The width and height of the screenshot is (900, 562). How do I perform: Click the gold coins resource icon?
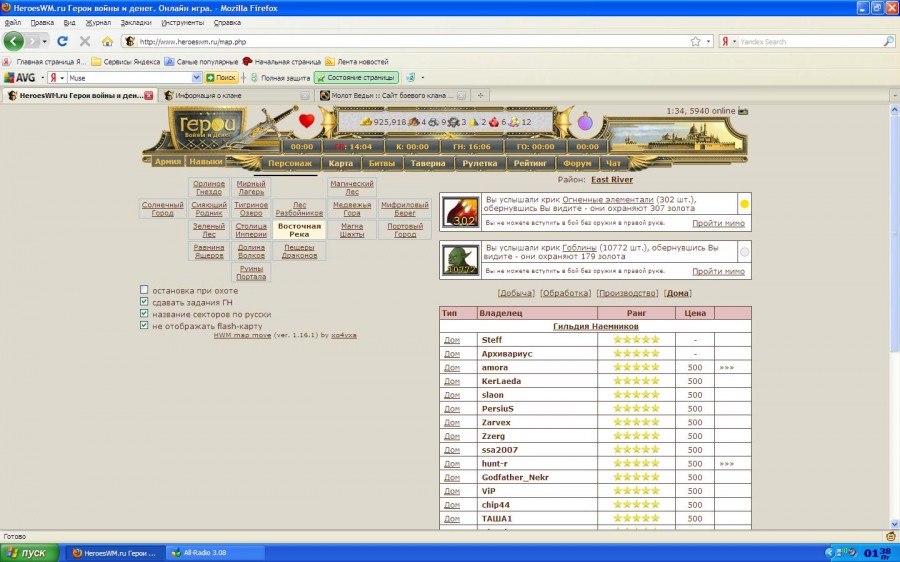pyautogui.click(x=366, y=122)
